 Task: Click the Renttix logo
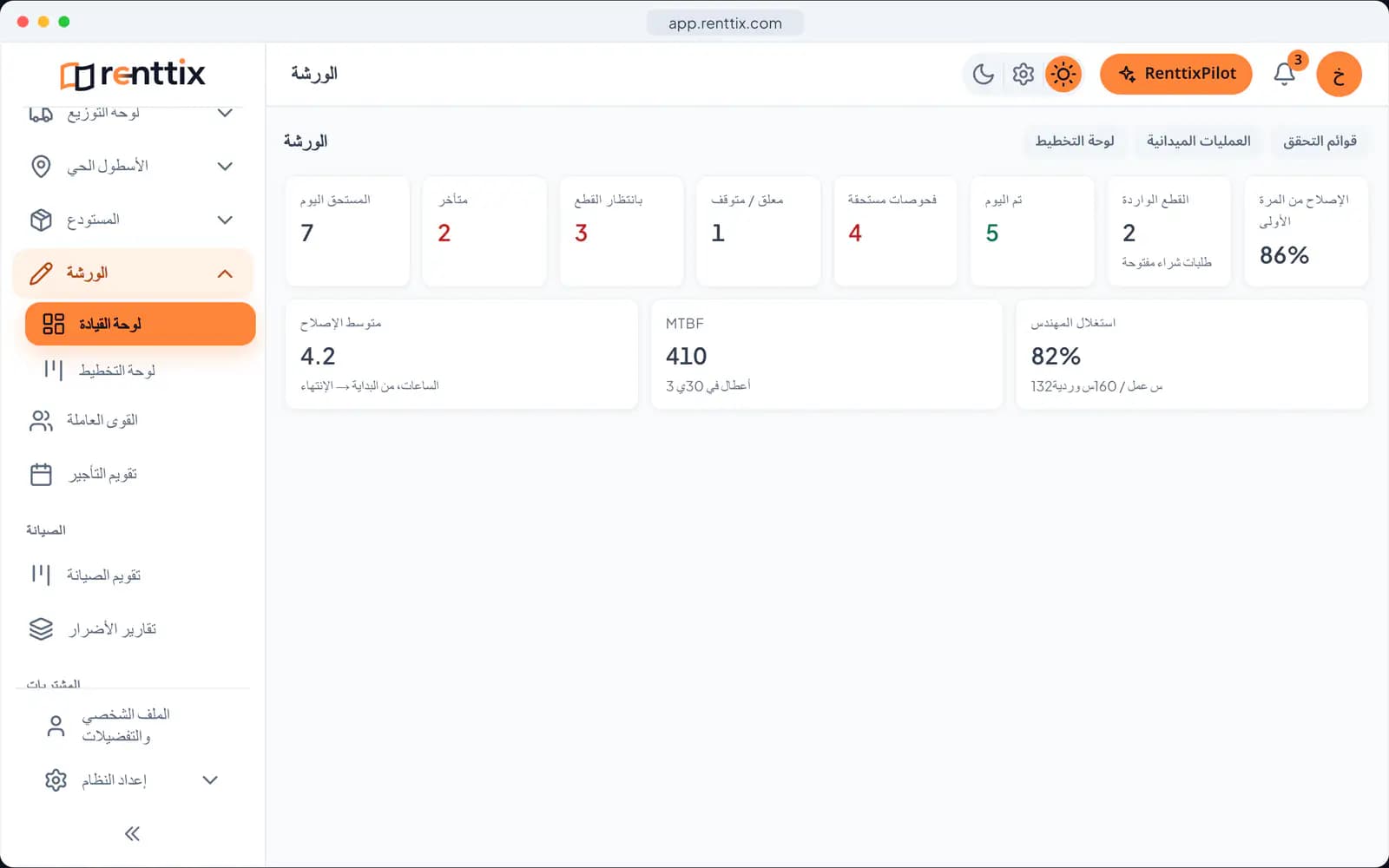pyautogui.click(x=133, y=75)
